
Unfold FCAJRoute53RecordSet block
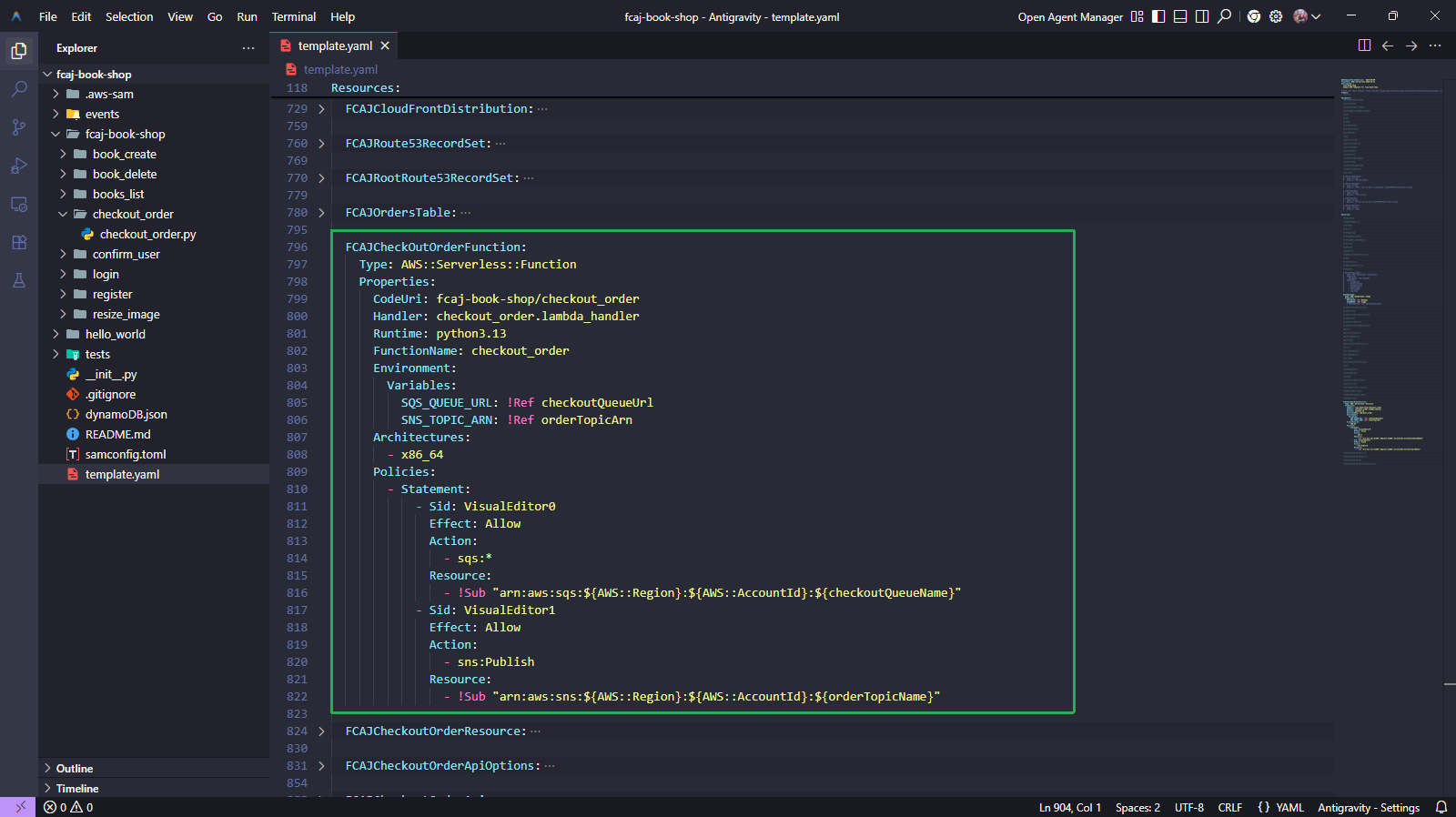pyautogui.click(x=321, y=144)
